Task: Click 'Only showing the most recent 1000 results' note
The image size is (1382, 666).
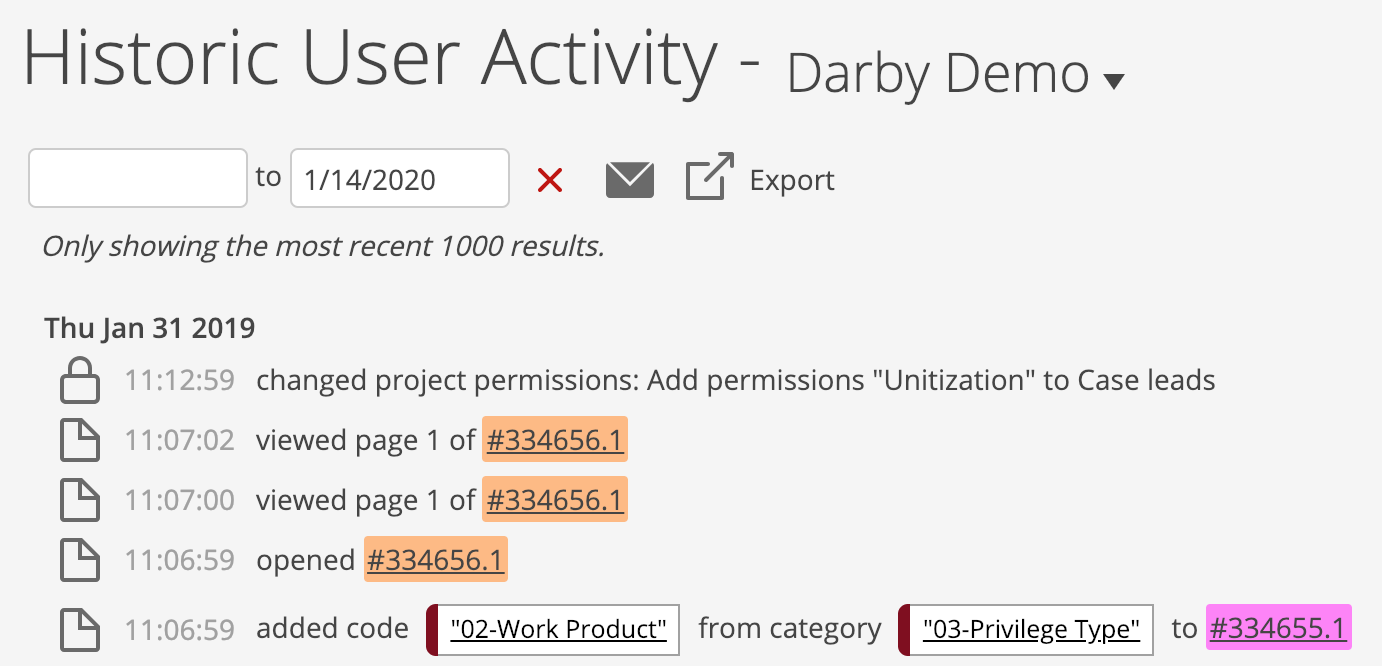Action: (x=323, y=246)
